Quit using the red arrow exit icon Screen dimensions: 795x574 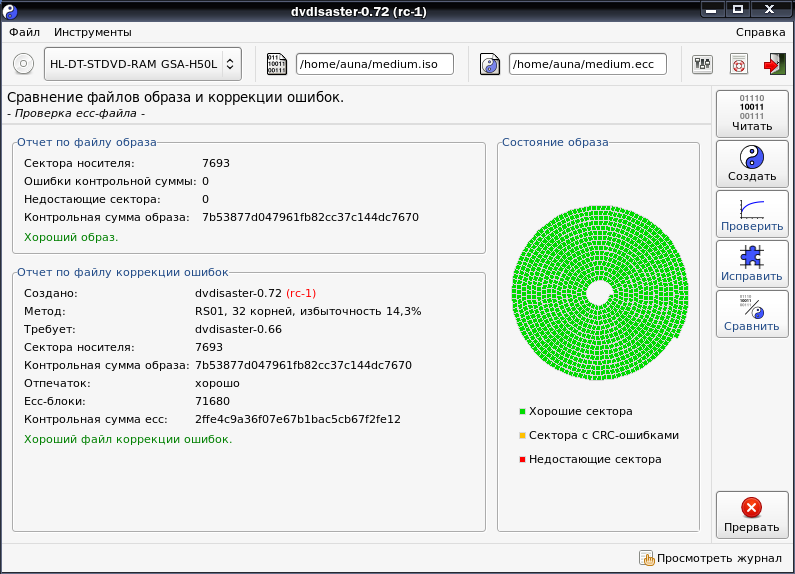pyautogui.click(x=774, y=64)
